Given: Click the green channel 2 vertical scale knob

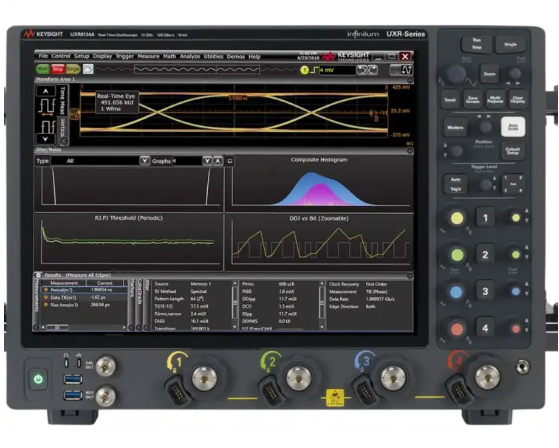Looking at the screenshot, I should 457,255.
